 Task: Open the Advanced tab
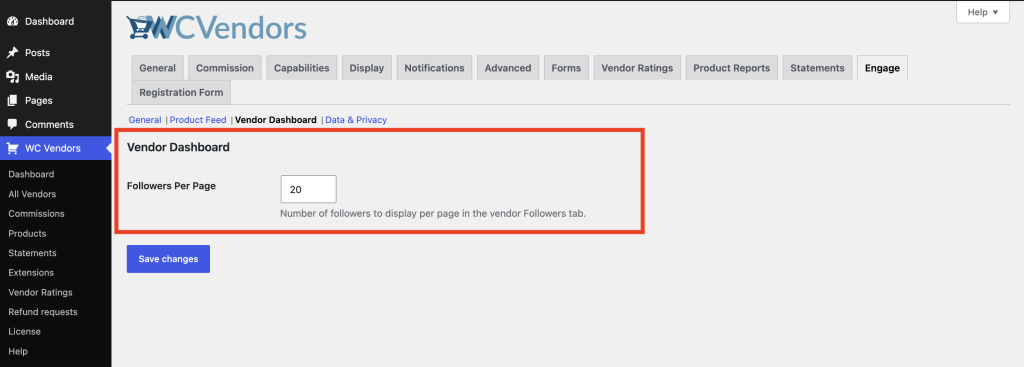pyautogui.click(x=508, y=68)
